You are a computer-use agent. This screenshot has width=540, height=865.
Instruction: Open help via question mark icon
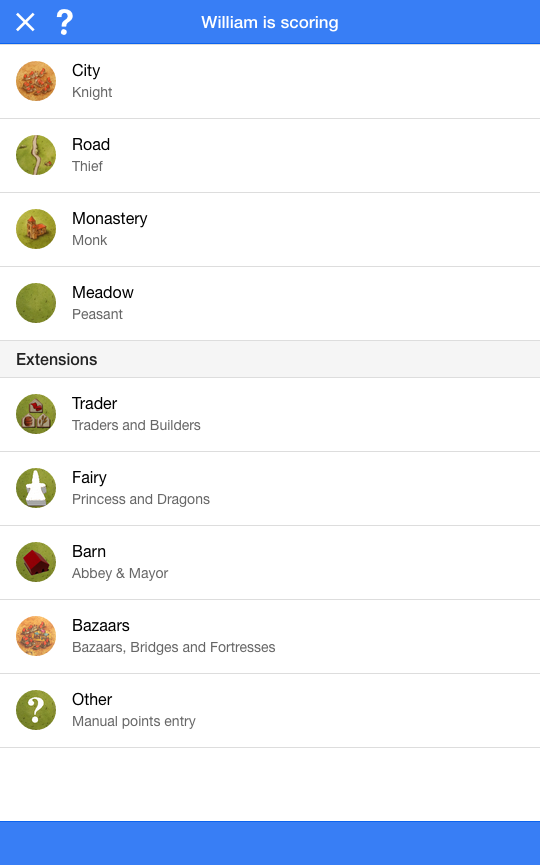pos(65,23)
